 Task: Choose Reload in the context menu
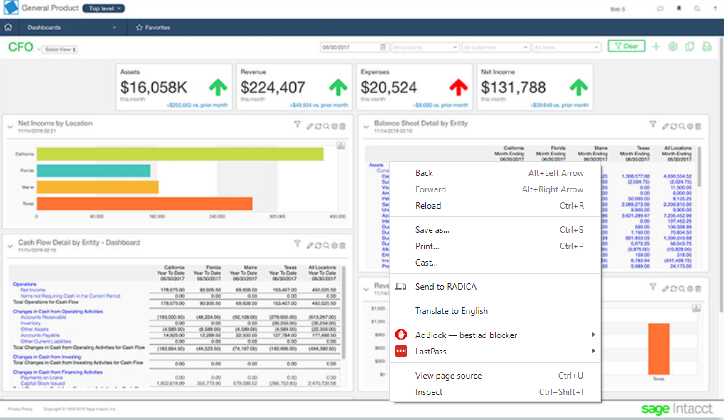[x=495, y=206]
